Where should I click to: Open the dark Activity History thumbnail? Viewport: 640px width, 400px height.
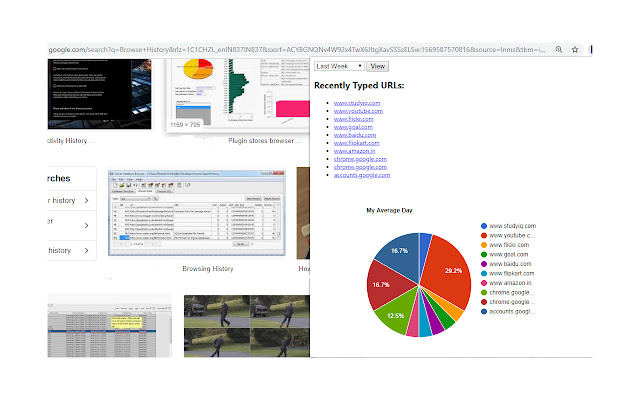pyautogui.click(x=99, y=94)
